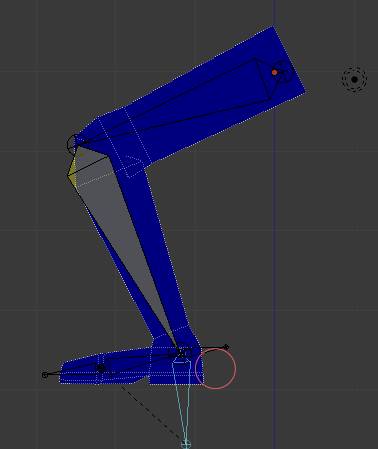The image size is (378, 449).
Task: Click the dashed parent relationship line
Action: point(152,413)
